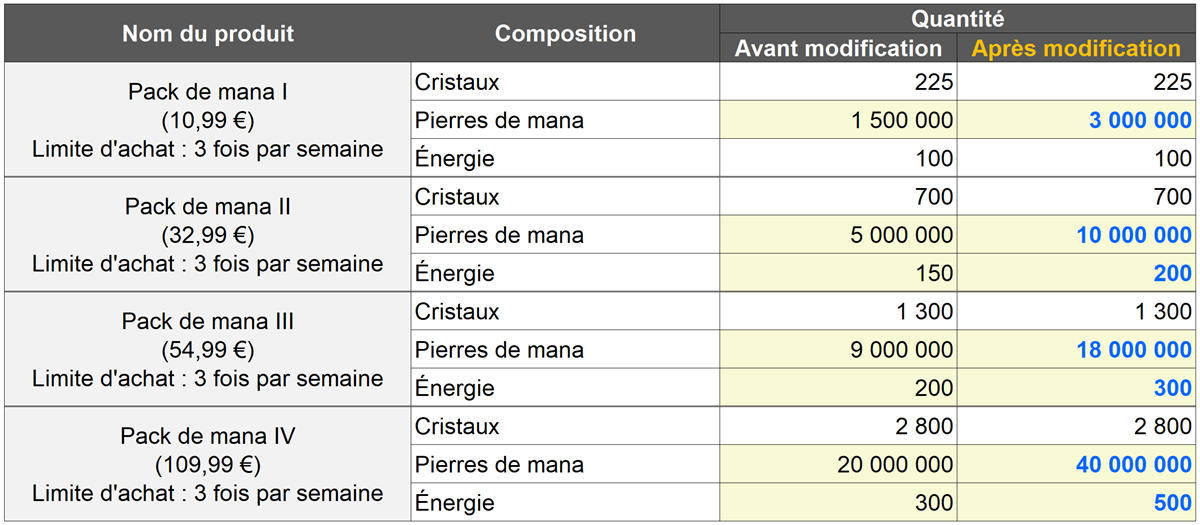Click the 5 000 000 quantity cell
Image resolution: width=1200 pixels, height=525 pixels.
838,236
